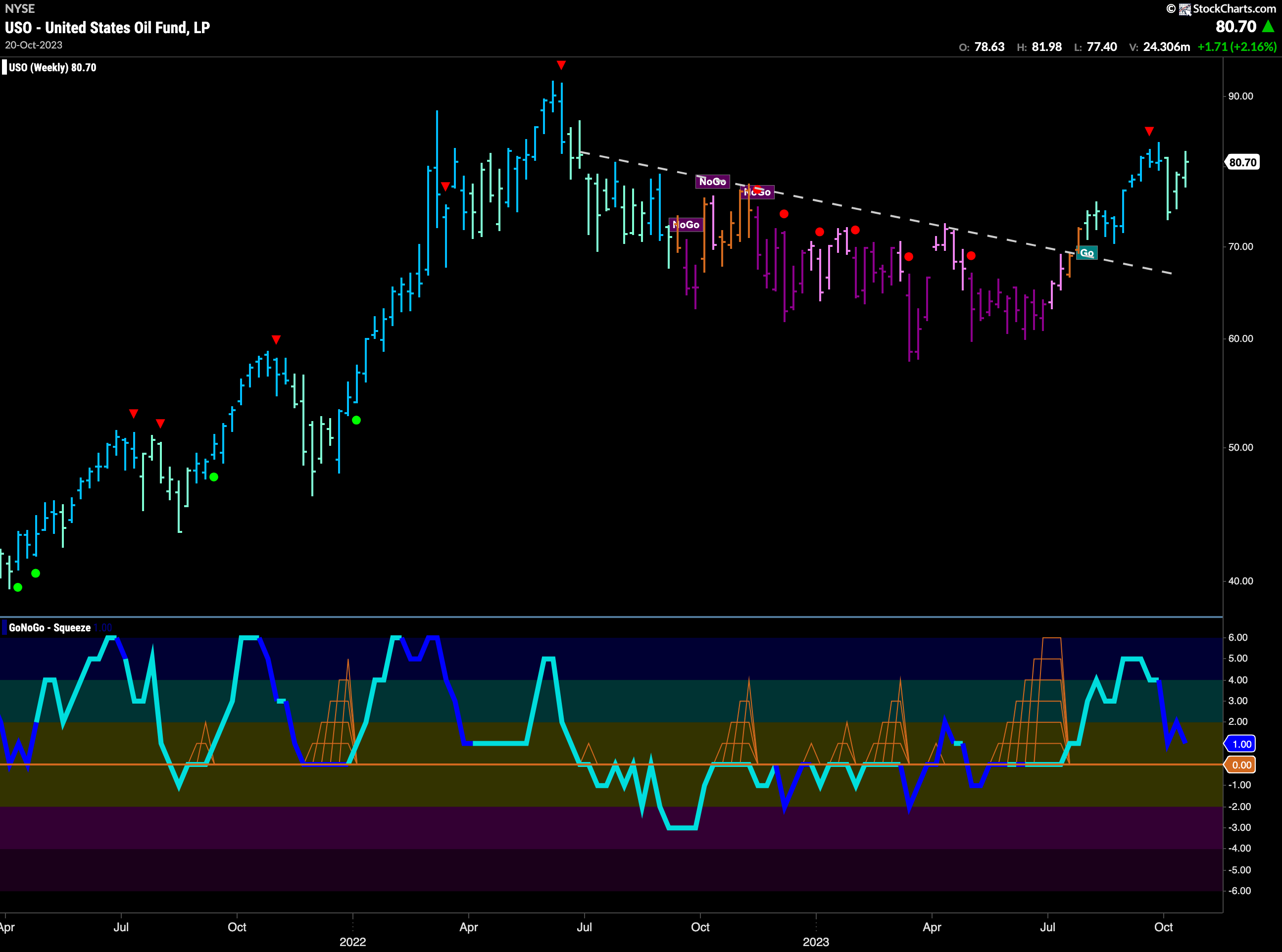Click the green dot just before the 2022 mark

pos(356,420)
